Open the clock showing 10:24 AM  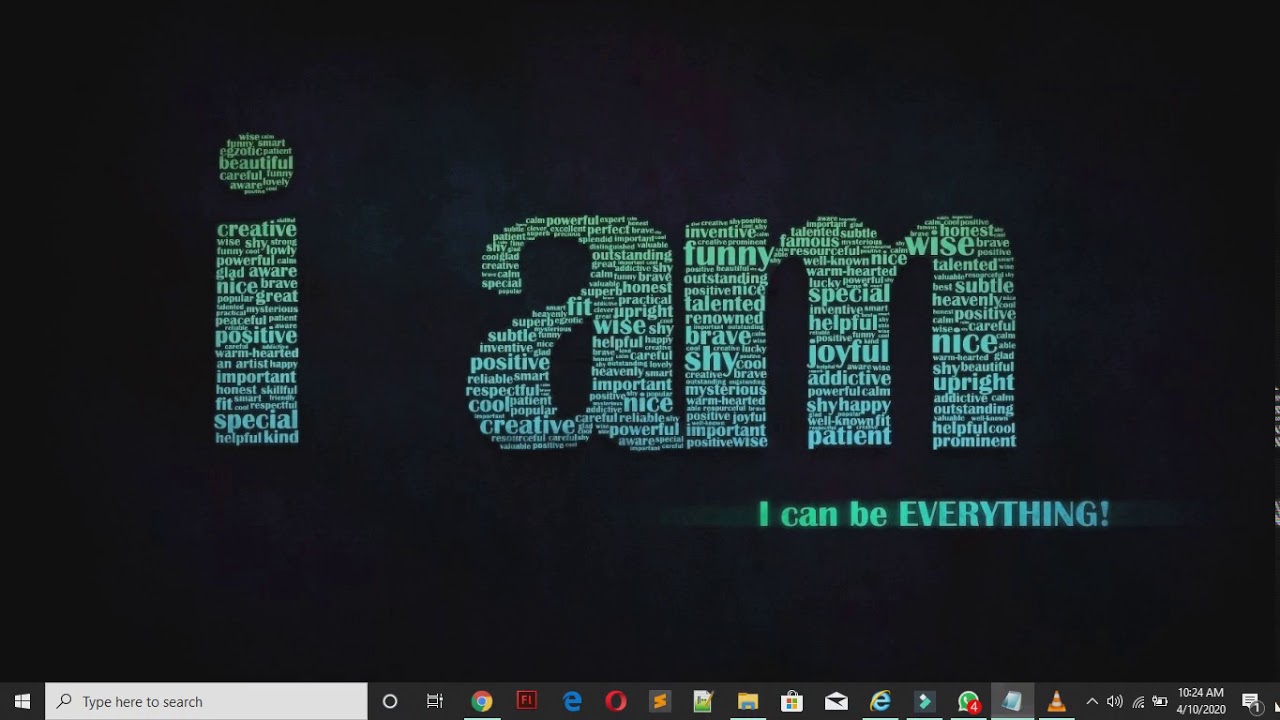click(x=1201, y=701)
